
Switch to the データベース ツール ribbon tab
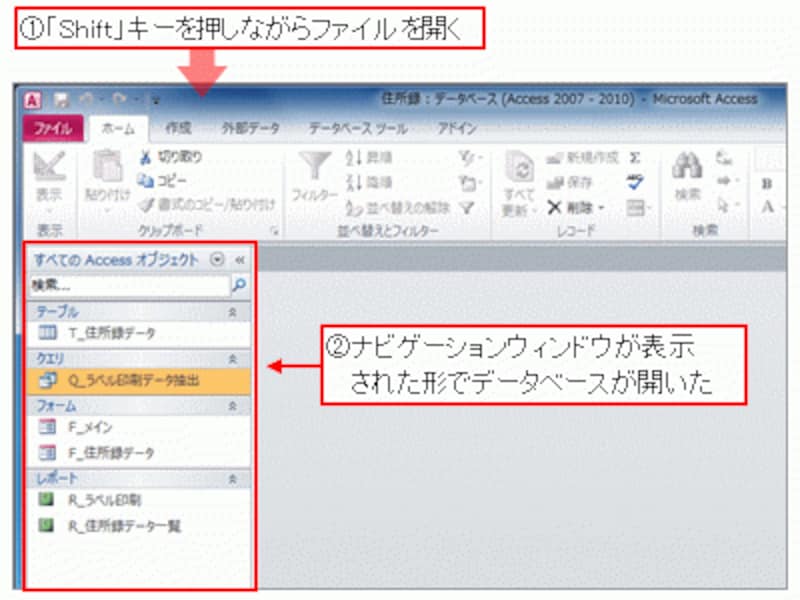click(358, 128)
